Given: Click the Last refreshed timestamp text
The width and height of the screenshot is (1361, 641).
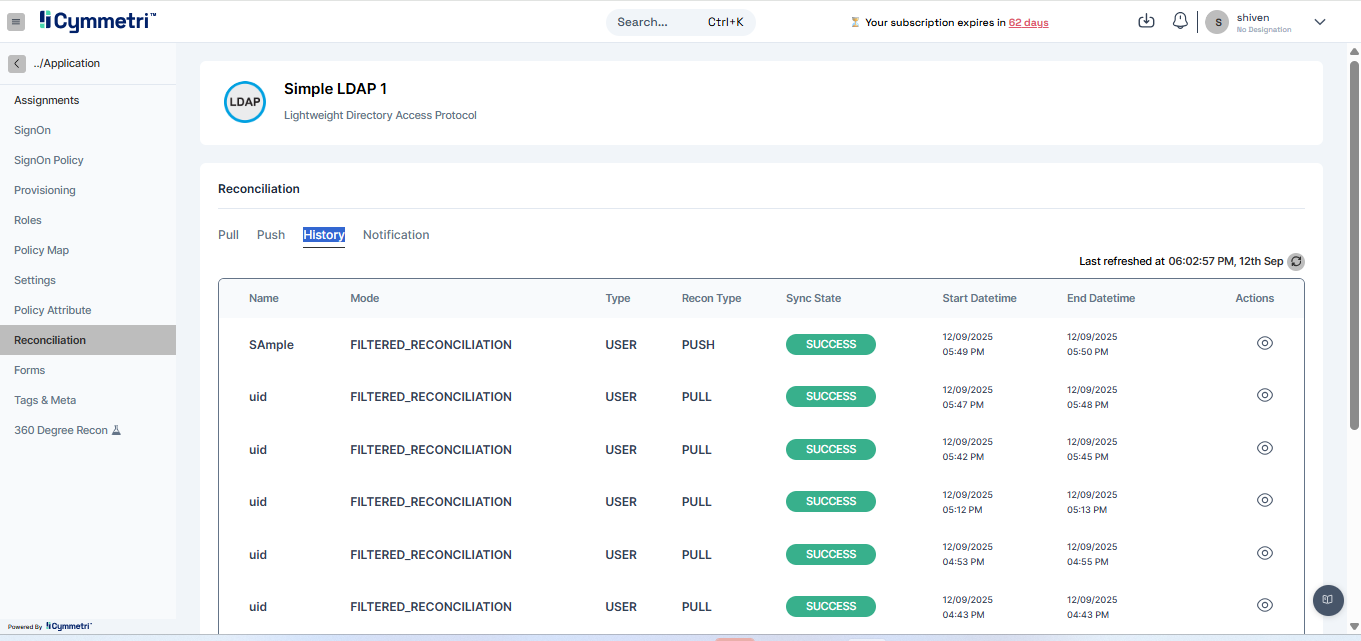Looking at the screenshot, I should coord(1181,261).
